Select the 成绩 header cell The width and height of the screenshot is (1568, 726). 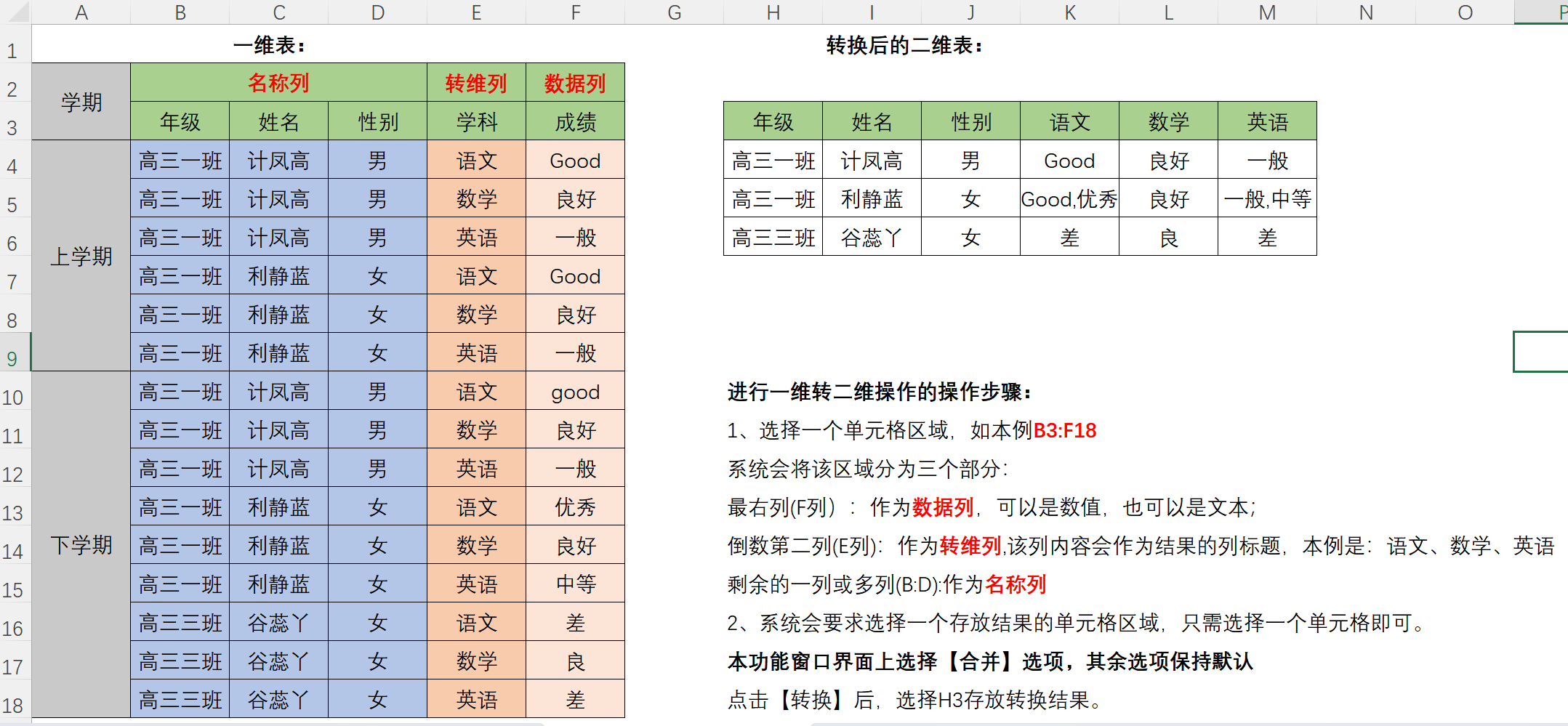tap(575, 121)
